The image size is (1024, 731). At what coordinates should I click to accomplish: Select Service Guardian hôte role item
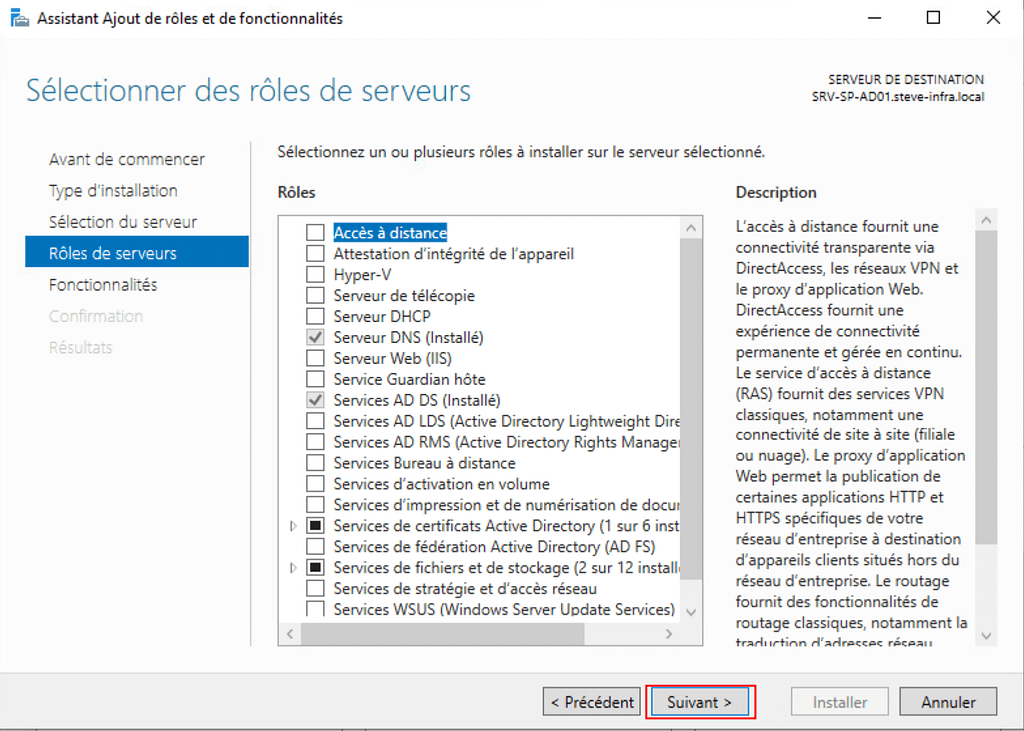pyautogui.click(x=409, y=379)
